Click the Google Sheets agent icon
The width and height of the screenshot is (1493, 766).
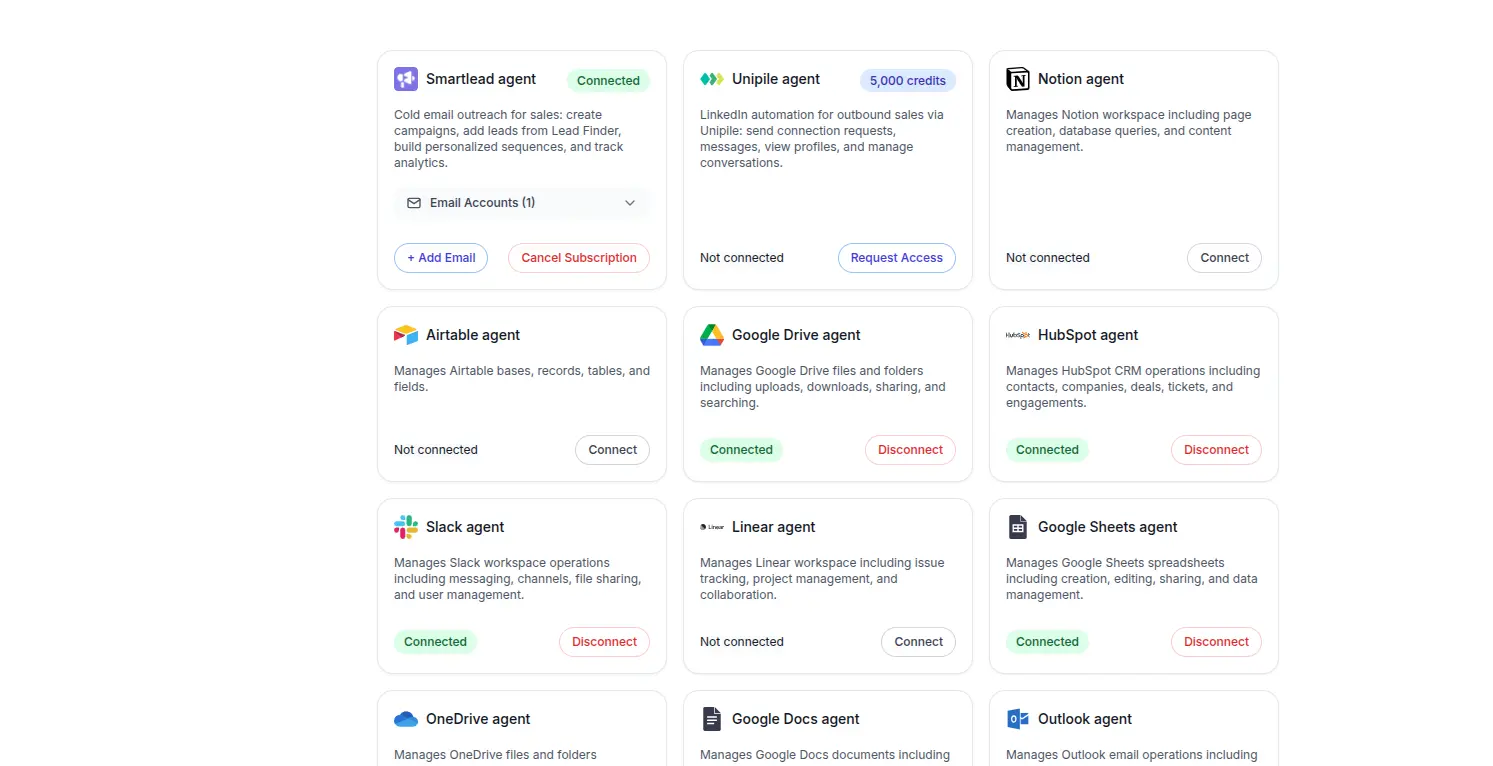click(1017, 527)
